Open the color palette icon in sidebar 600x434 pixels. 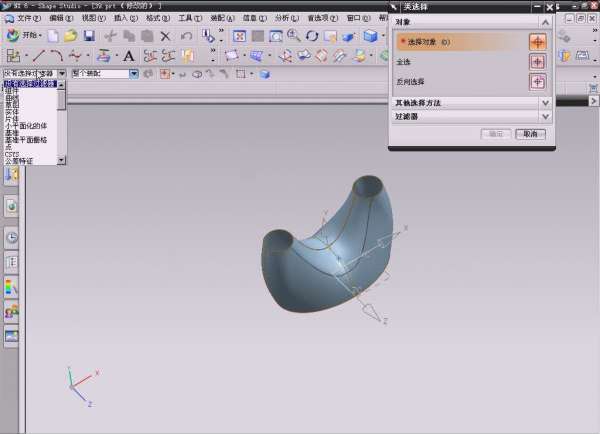12,287
